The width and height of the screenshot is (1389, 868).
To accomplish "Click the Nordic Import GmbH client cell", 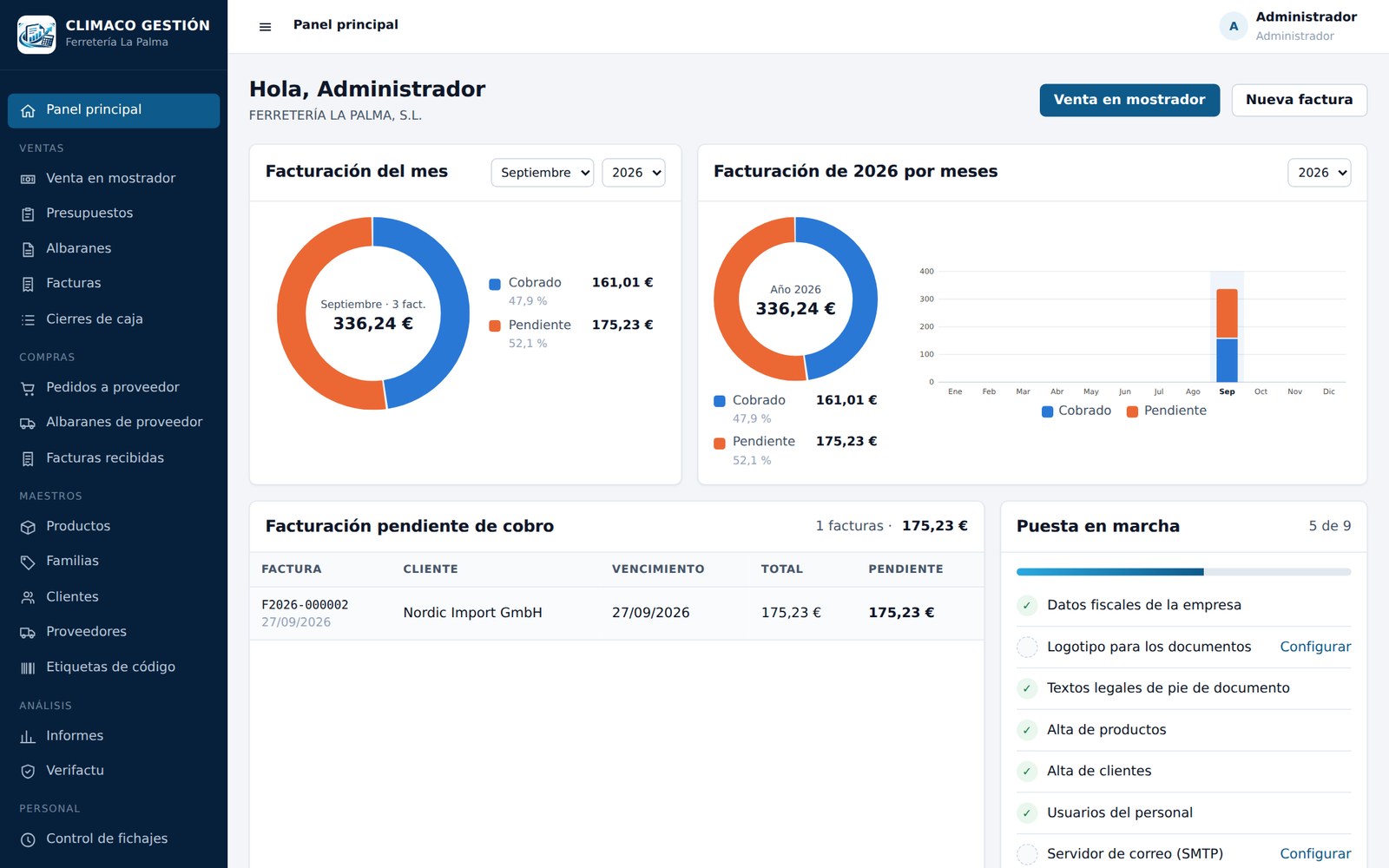I will [x=472, y=613].
